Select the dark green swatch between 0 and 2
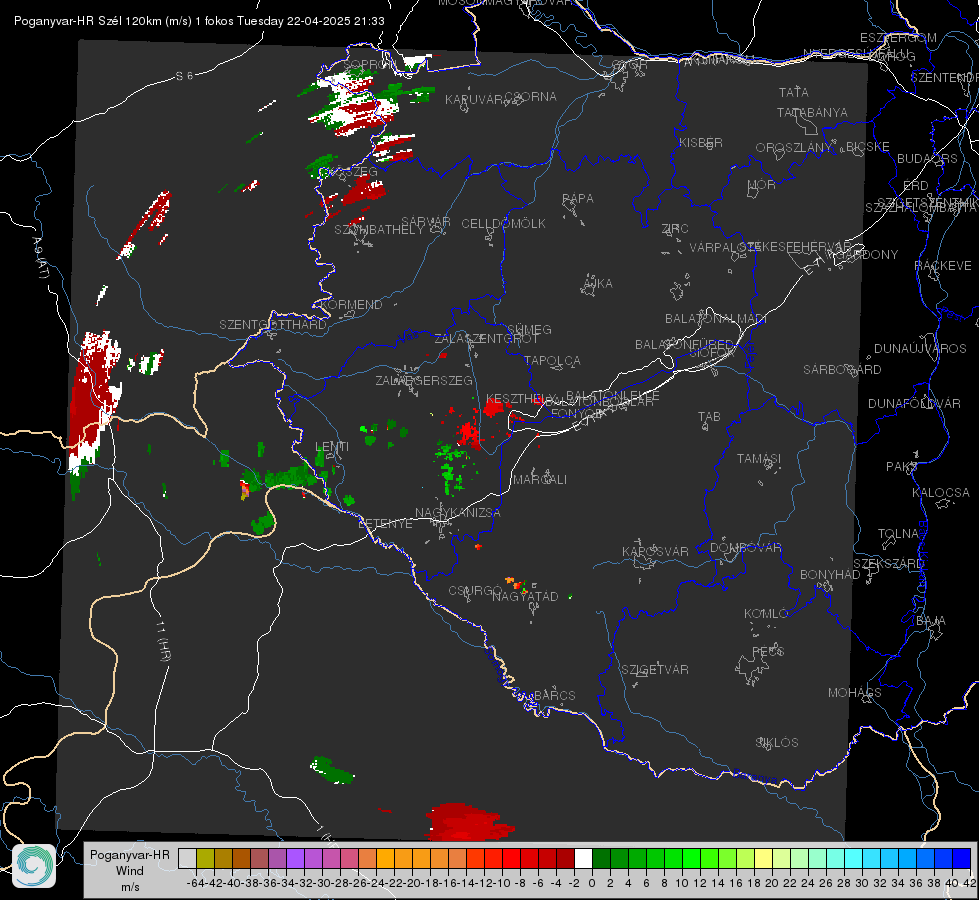 pyautogui.click(x=601, y=858)
